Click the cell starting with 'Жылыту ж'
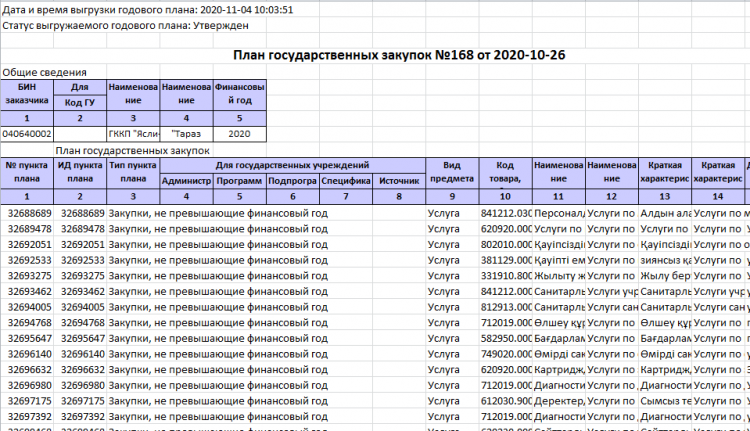This screenshot has width=750, height=431. (x=559, y=276)
